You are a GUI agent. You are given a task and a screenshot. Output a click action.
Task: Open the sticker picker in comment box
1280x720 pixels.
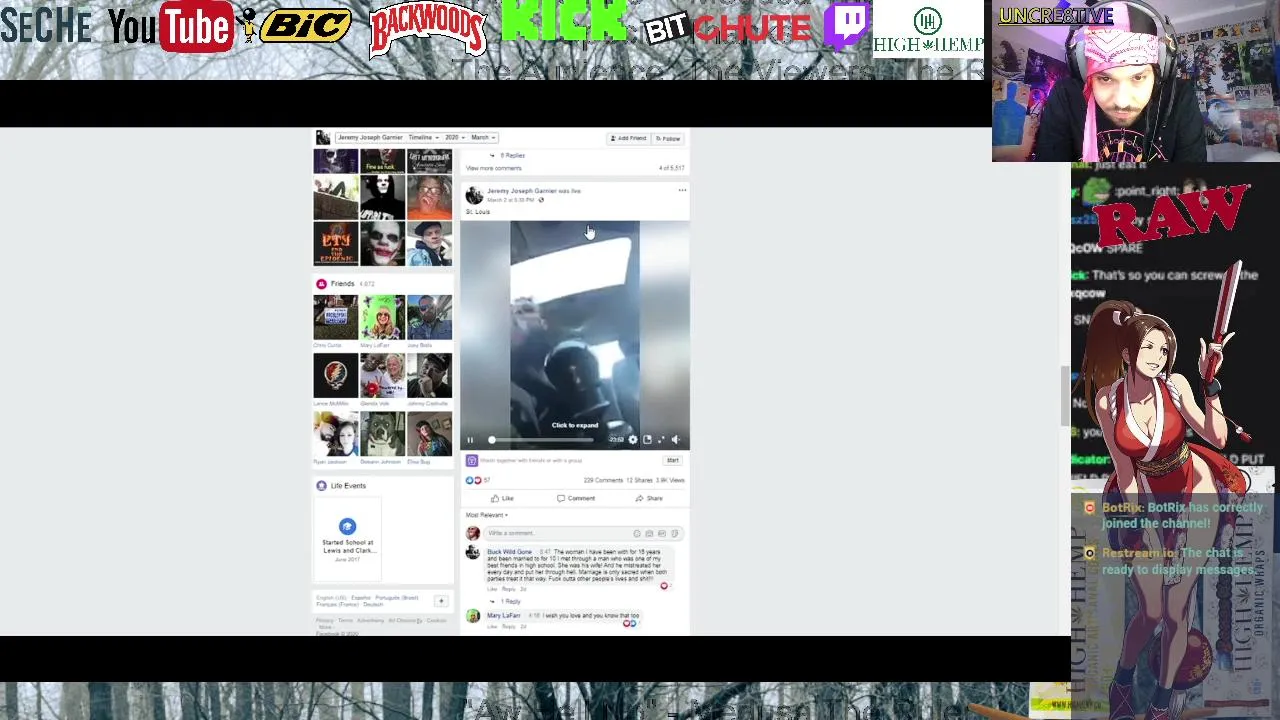(674, 534)
